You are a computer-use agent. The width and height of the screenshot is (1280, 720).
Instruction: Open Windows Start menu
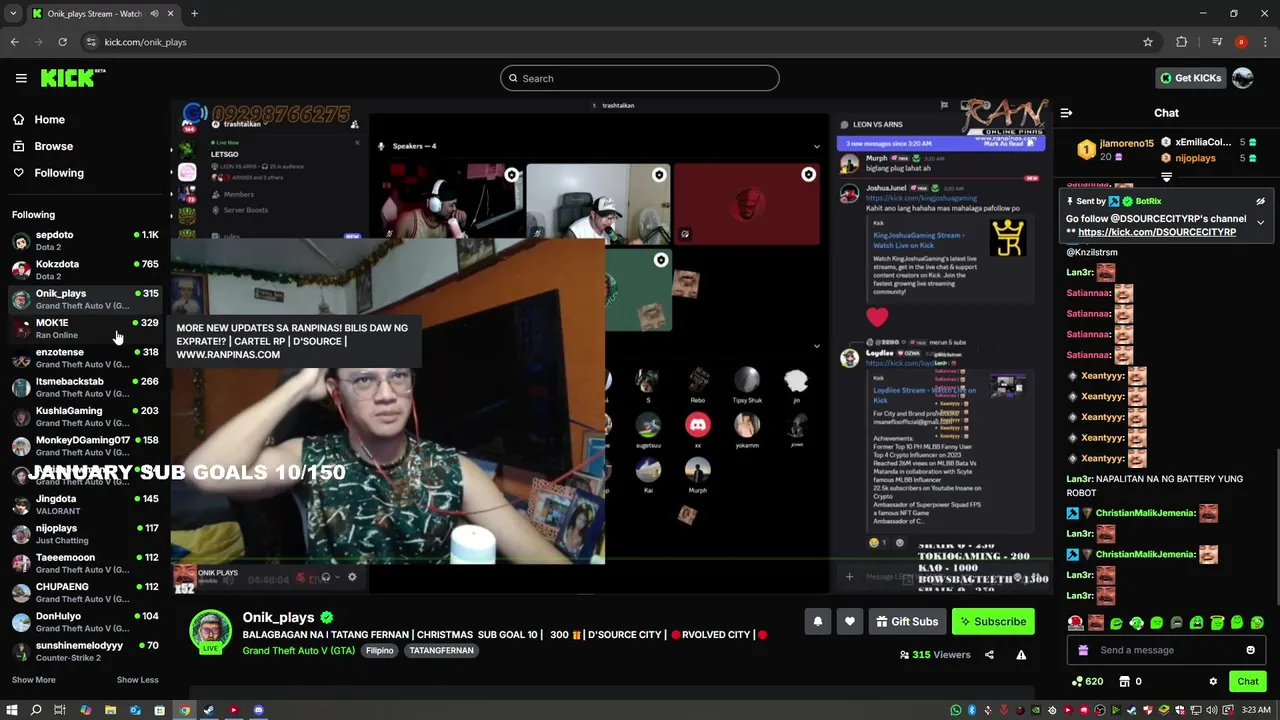[12, 710]
